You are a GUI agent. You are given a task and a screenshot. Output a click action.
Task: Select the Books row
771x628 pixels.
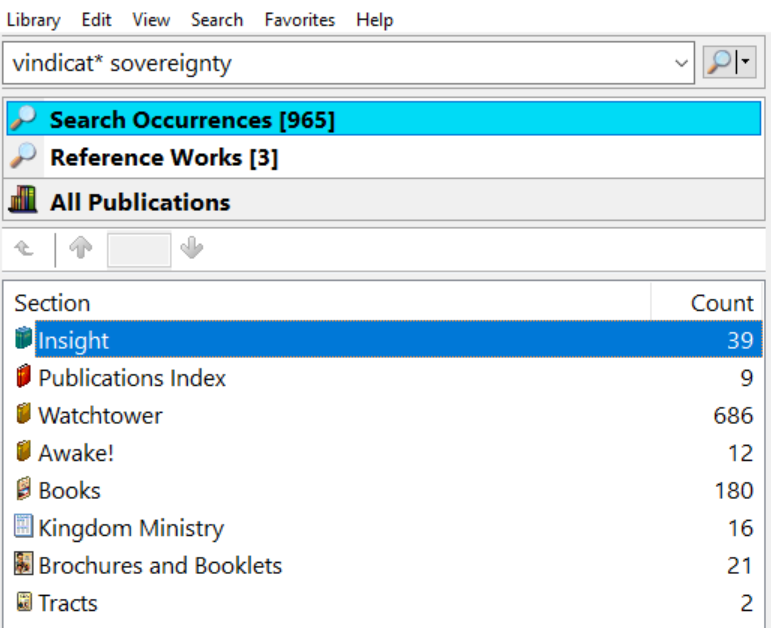pos(387,490)
